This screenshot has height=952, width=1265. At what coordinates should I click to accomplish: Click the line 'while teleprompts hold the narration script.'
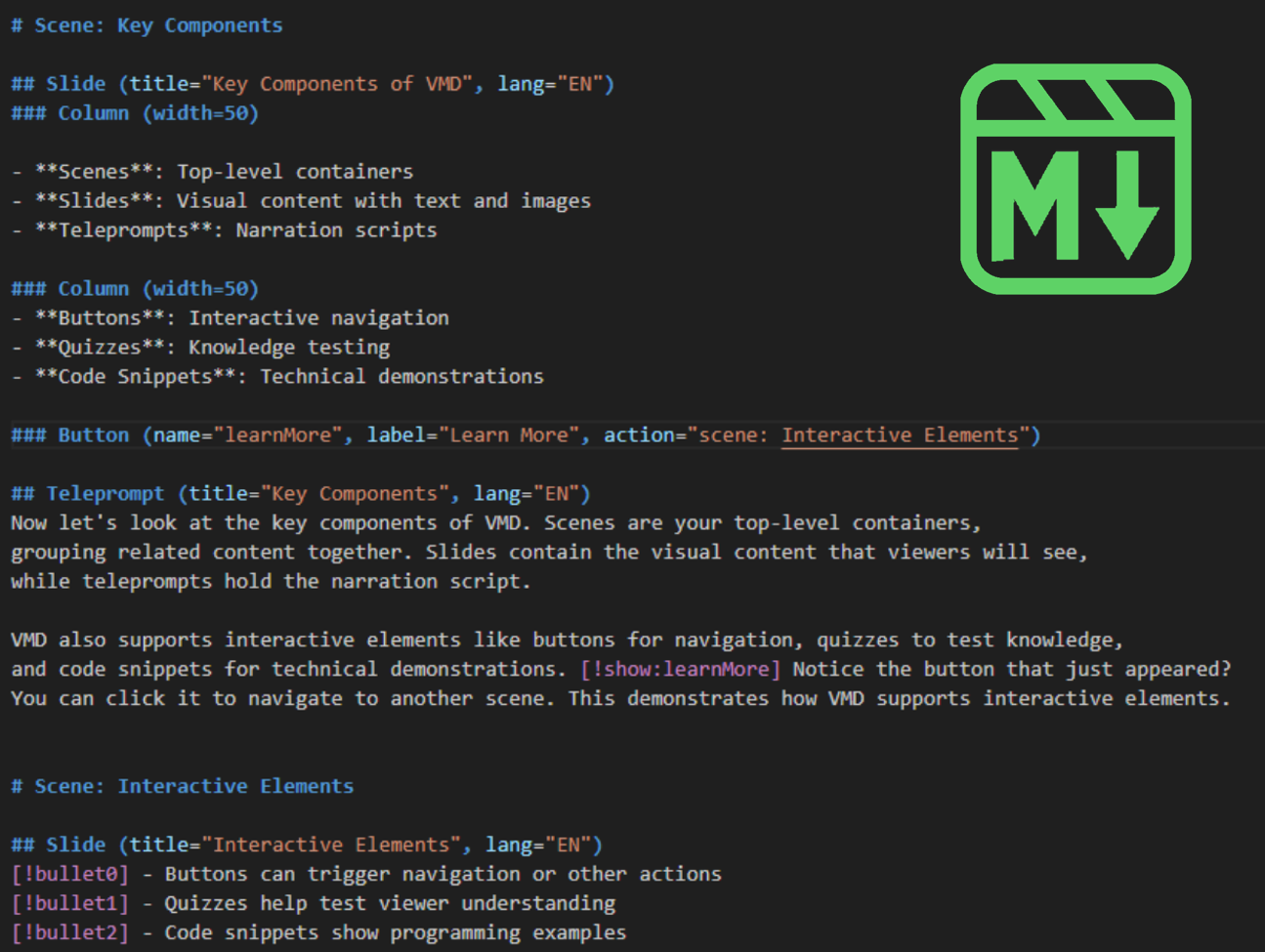pos(271,582)
